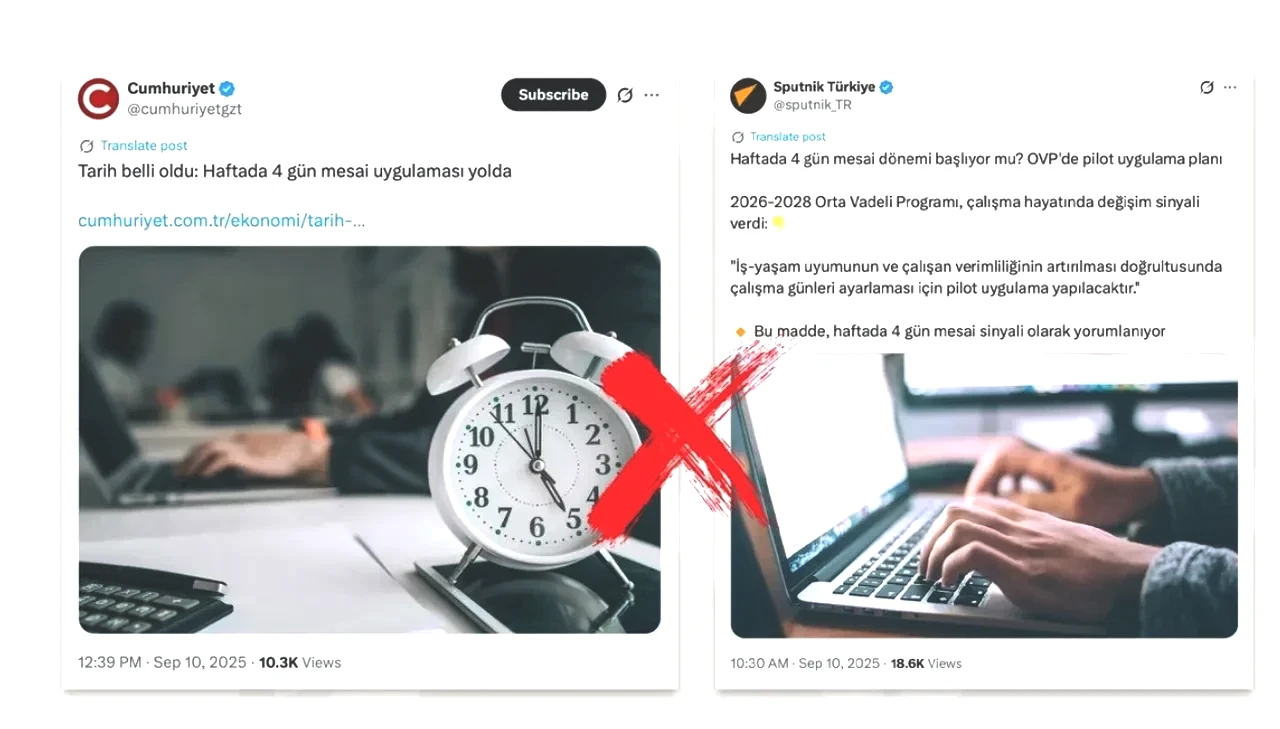Viewport: 1280px width, 729px height.
Task: Click Grok icon on Sputnik post
Action: point(1207,88)
